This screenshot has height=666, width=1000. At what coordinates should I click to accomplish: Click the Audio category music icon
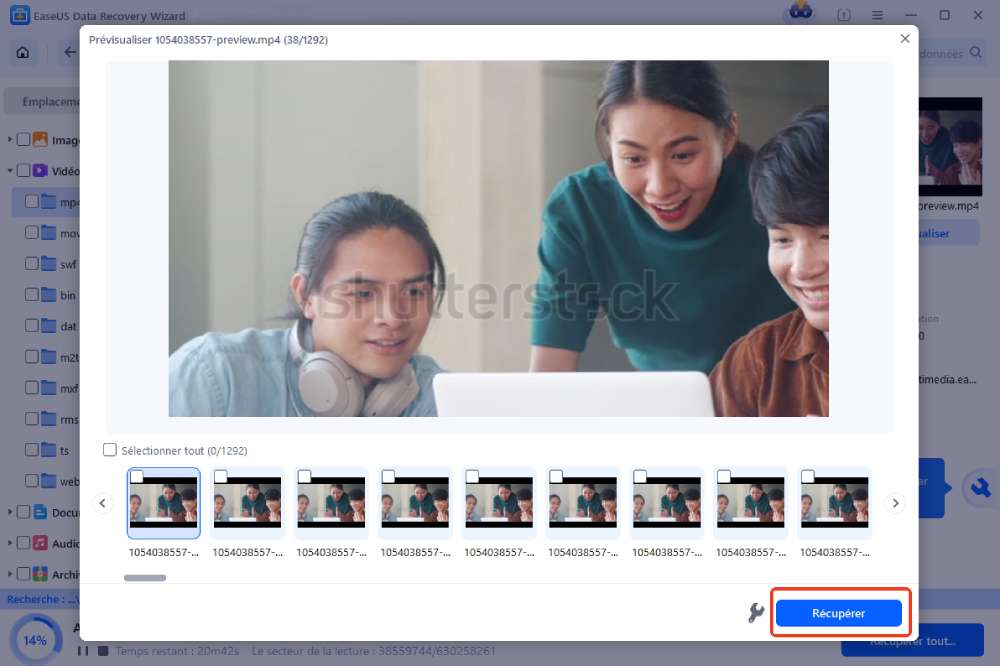point(40,543)
